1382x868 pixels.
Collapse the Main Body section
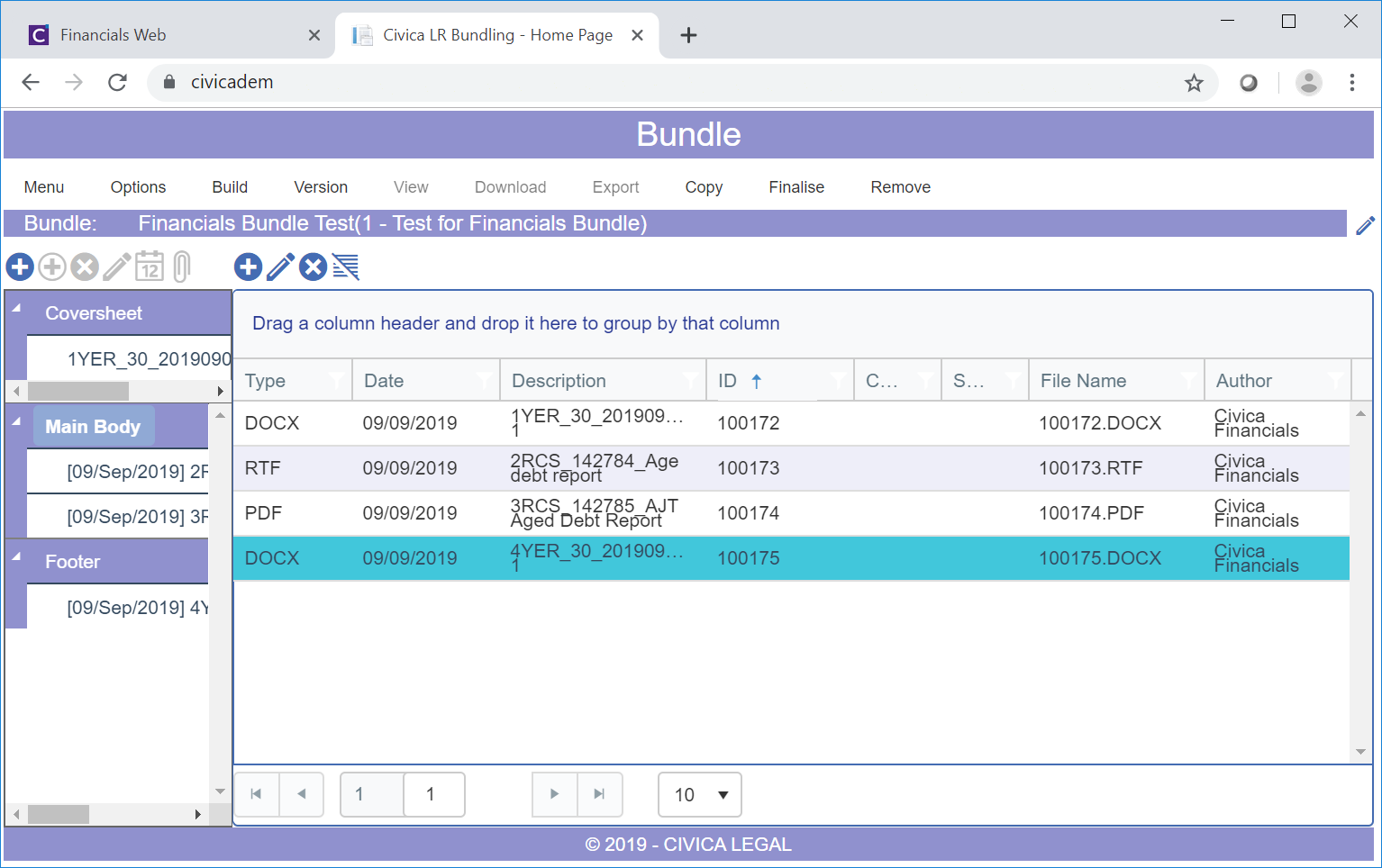point(16,420)
